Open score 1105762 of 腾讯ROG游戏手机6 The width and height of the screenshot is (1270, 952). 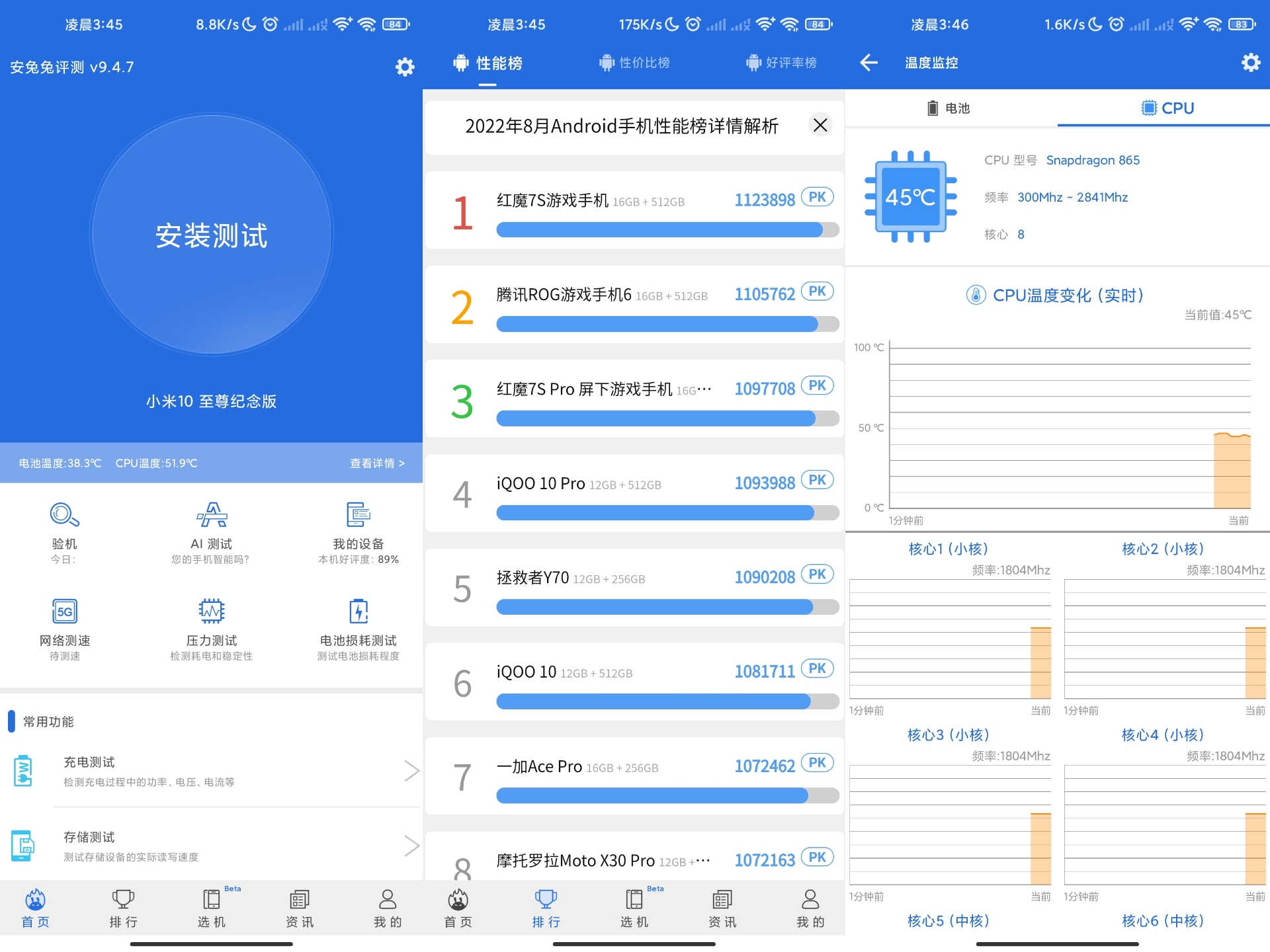click(765, 295)
